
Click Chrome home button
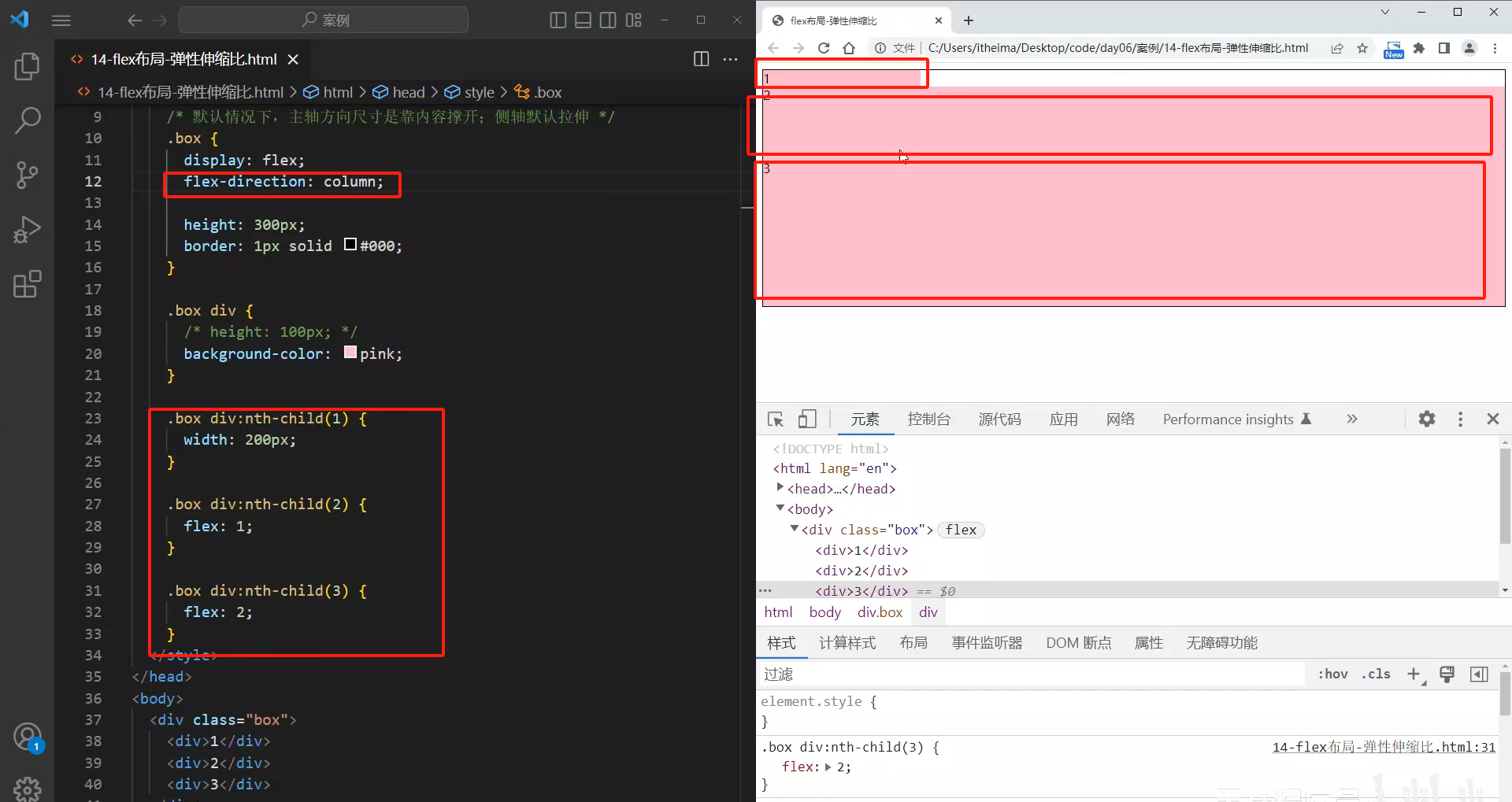(849, 48)
